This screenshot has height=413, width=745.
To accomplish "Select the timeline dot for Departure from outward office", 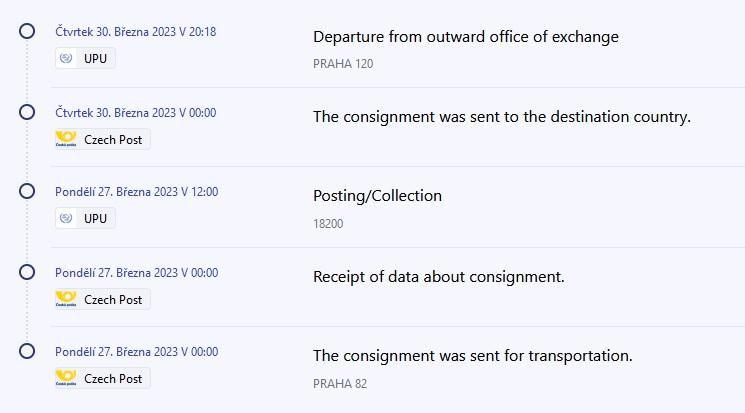I will point(27,32).
